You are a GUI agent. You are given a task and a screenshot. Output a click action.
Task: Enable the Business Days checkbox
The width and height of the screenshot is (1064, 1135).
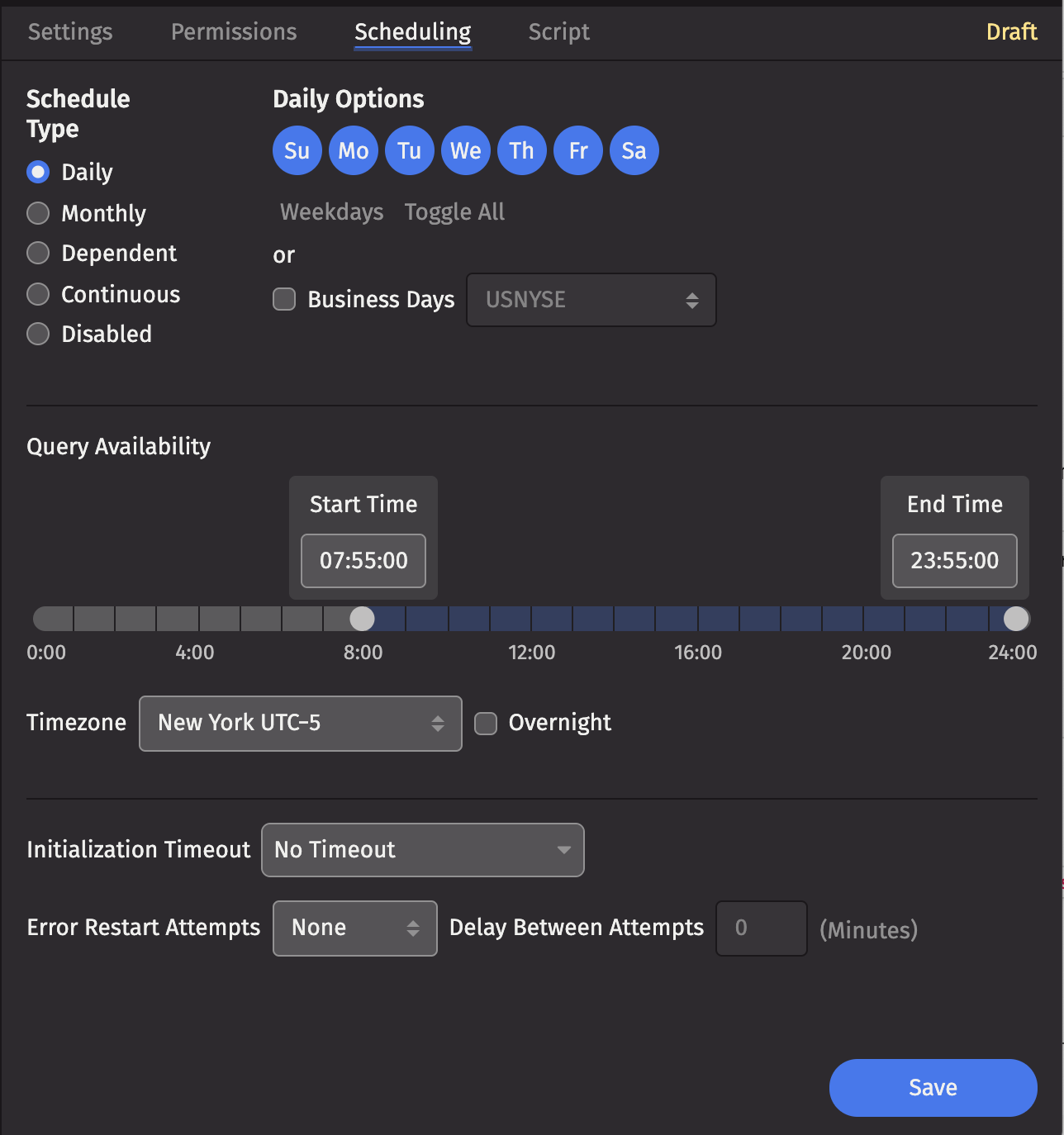coord(284,299)
